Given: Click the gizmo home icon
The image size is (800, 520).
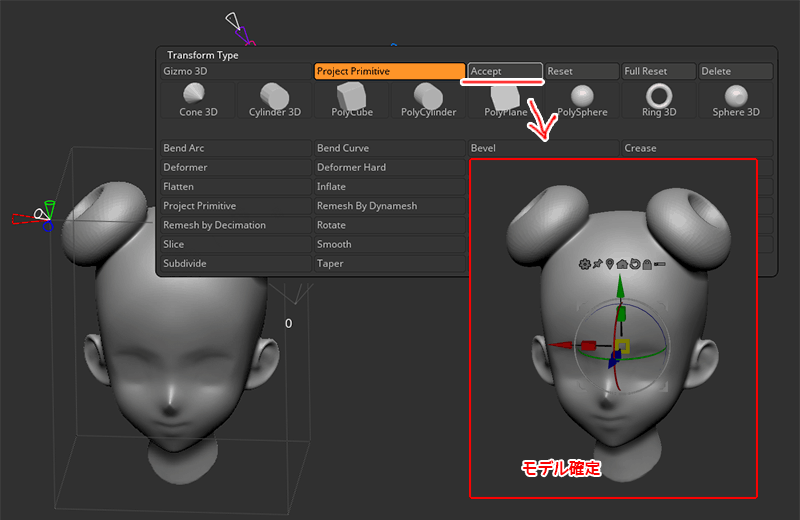Looking at the screenshot, I should [623, 264].
